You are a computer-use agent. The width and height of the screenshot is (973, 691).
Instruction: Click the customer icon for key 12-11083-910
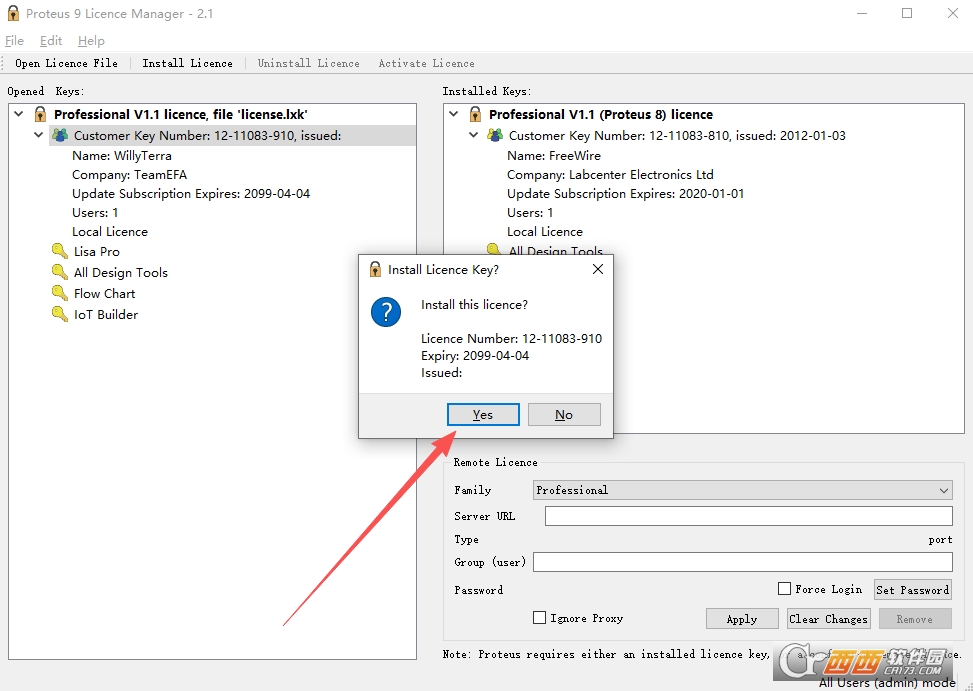click(60, 135)
